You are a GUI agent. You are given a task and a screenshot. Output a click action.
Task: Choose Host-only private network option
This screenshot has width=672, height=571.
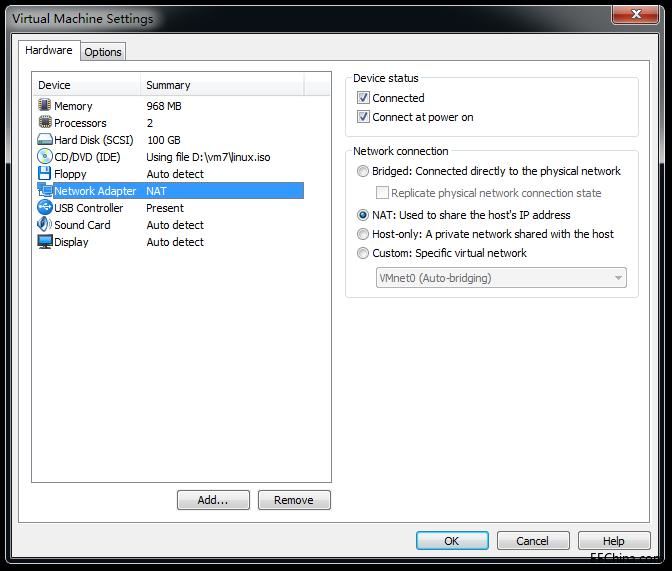363,234
